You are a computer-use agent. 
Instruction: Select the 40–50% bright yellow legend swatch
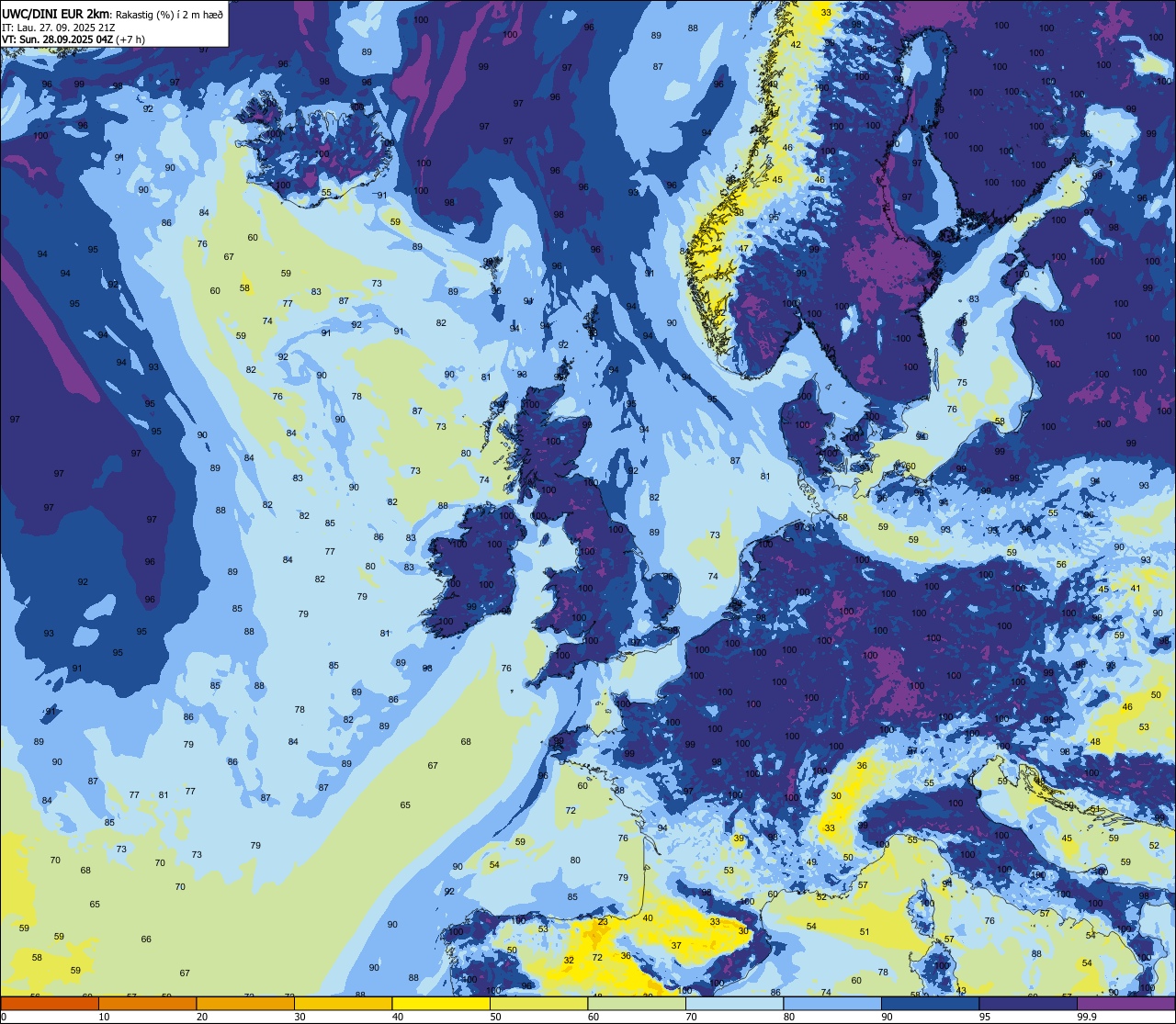(441, 1003)
